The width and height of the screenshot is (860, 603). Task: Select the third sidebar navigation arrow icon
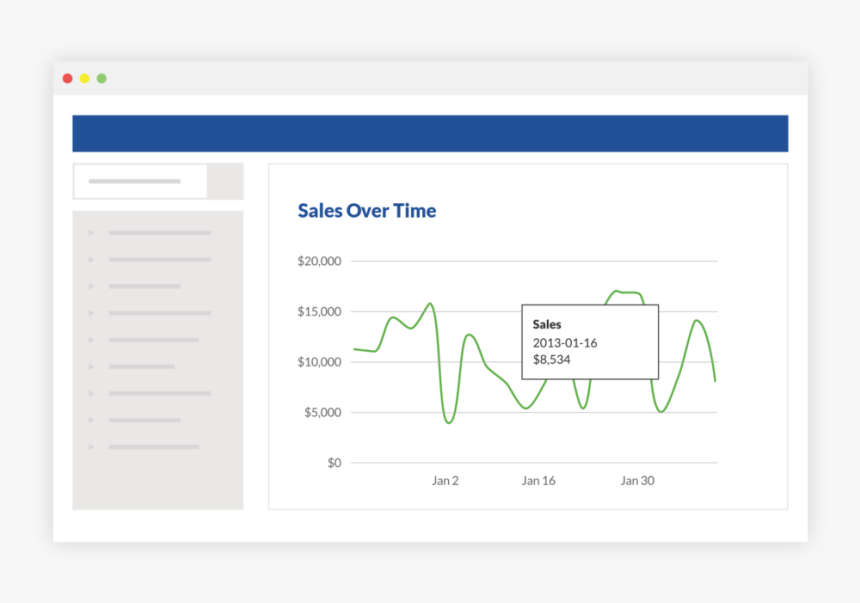pyautogui.click(x=91, y=286)
